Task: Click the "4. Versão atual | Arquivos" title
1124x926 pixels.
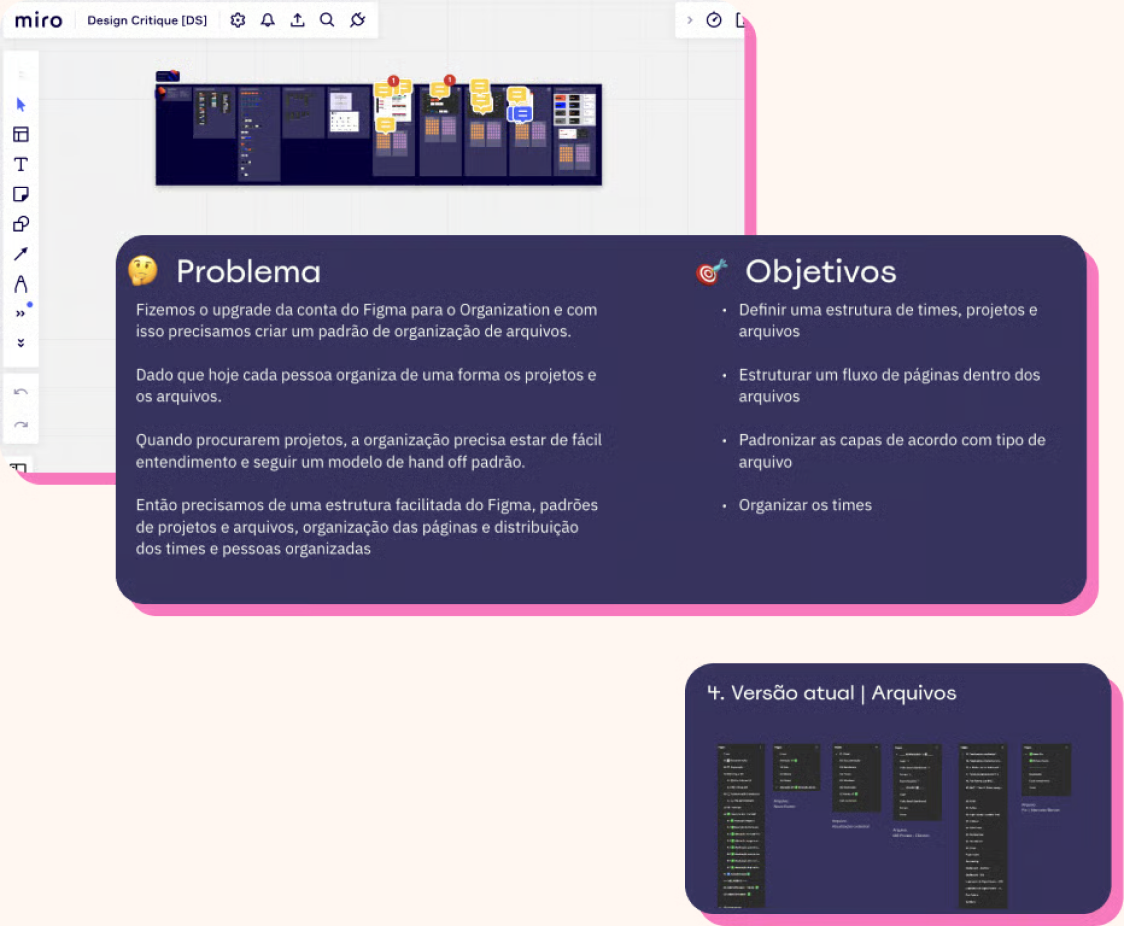Action: (832, 693)
